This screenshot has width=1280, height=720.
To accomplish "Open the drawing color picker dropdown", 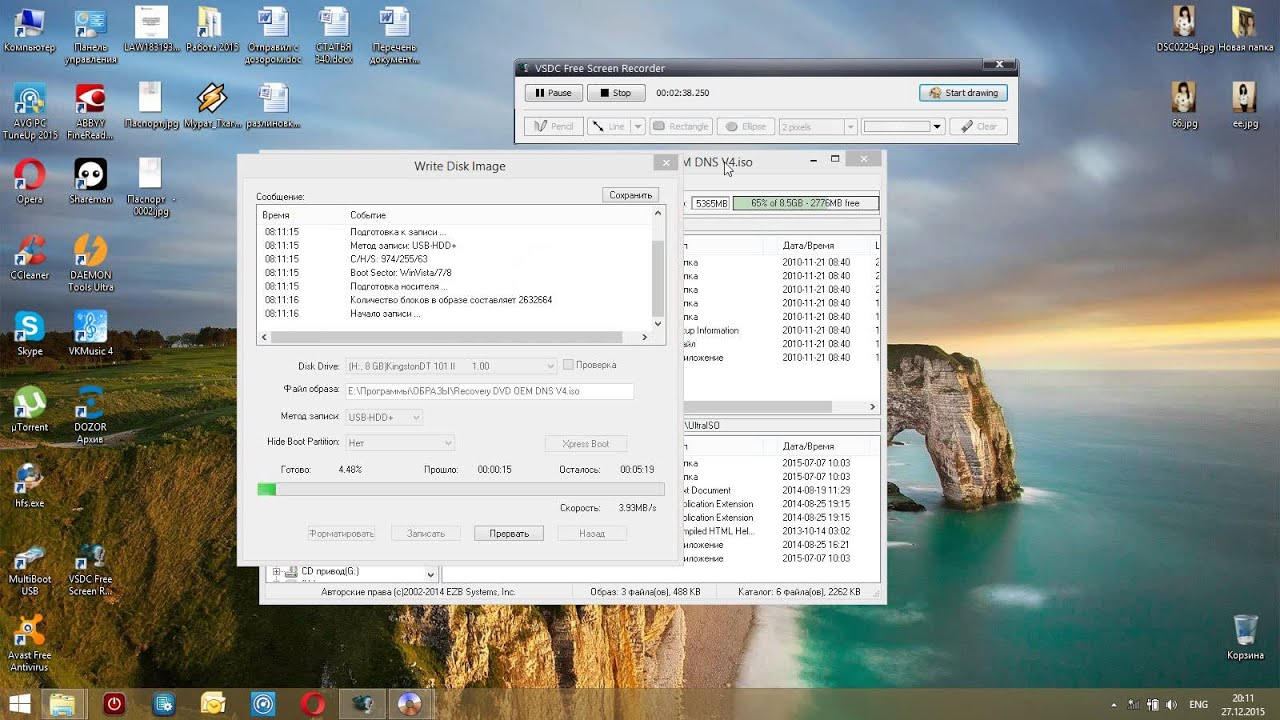I will click(x=937, y=127).
